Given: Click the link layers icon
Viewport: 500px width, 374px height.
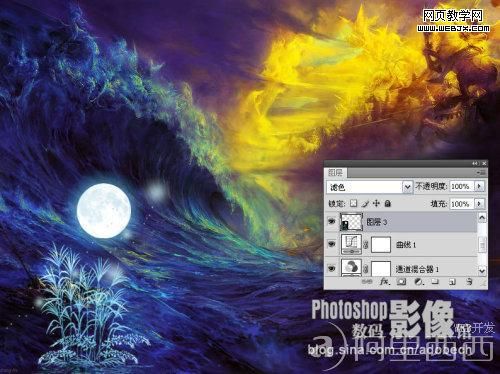Looking at the screenshot, I should (367, 282).
